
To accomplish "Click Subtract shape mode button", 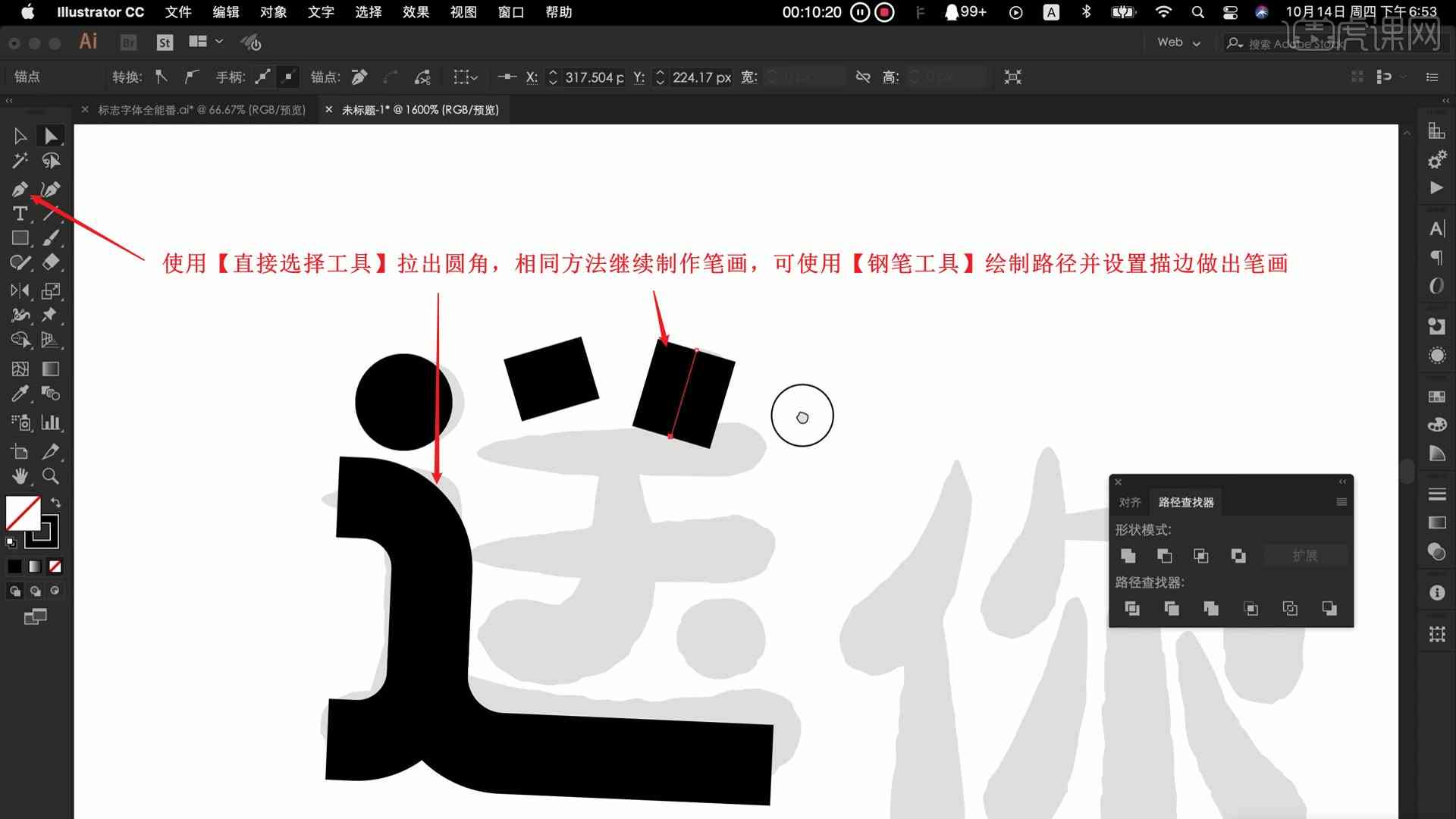I will [x=1163, y=555].
